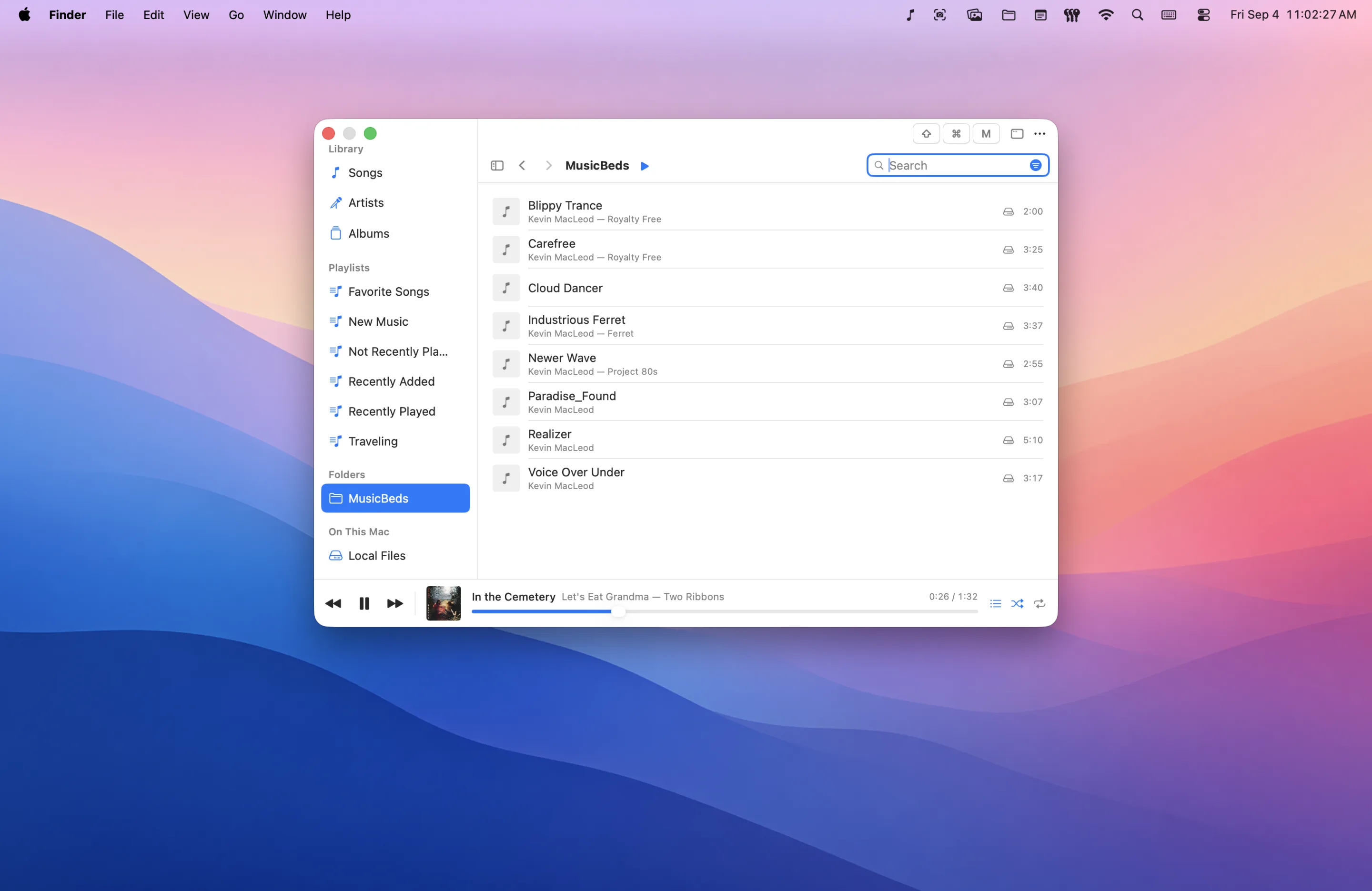Viewport: 1372px width, 891px height.
Task: Open the Recently Played playlist
Action: [395, 411]
